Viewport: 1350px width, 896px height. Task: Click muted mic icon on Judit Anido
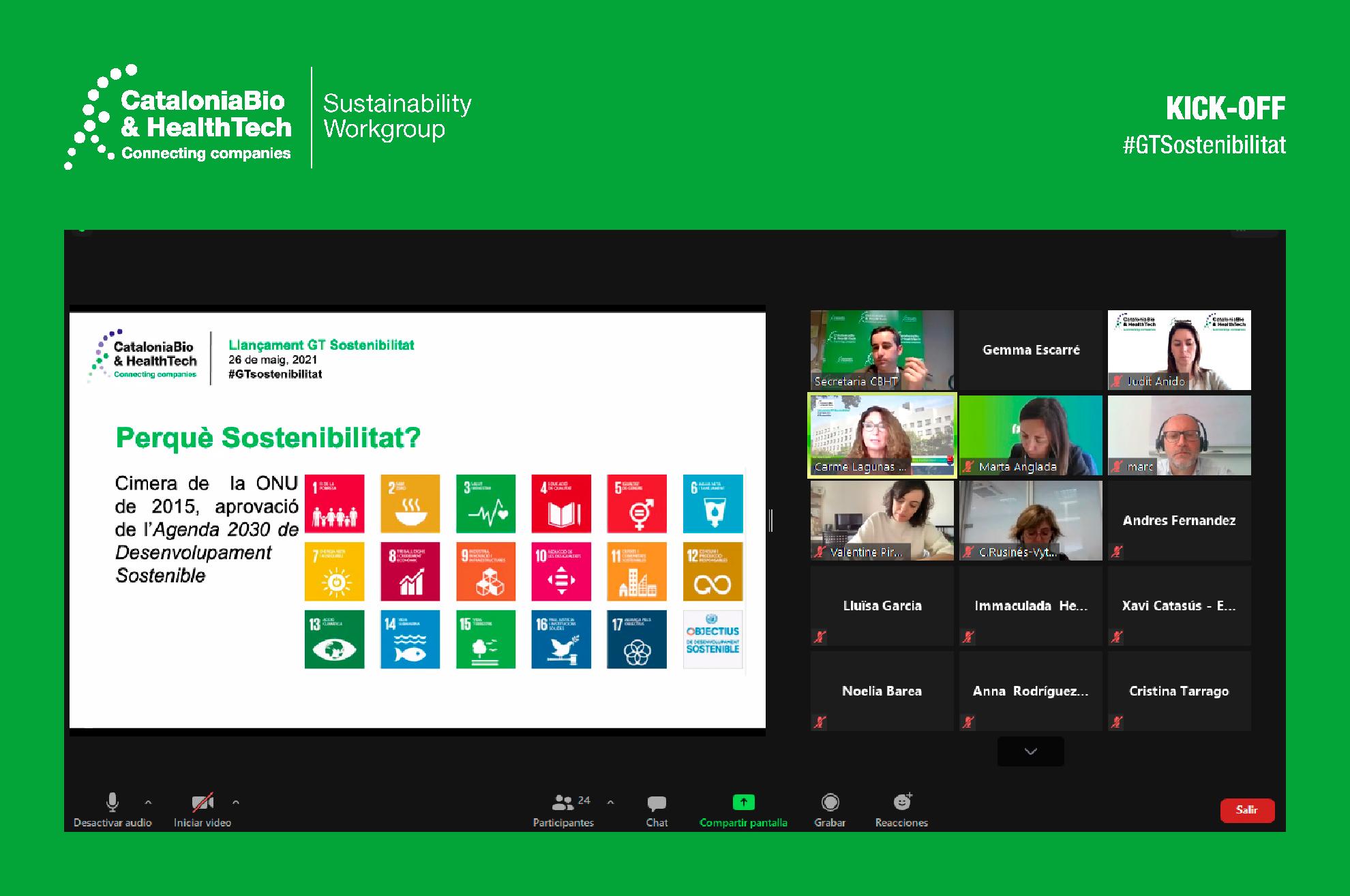[1117, 381]
